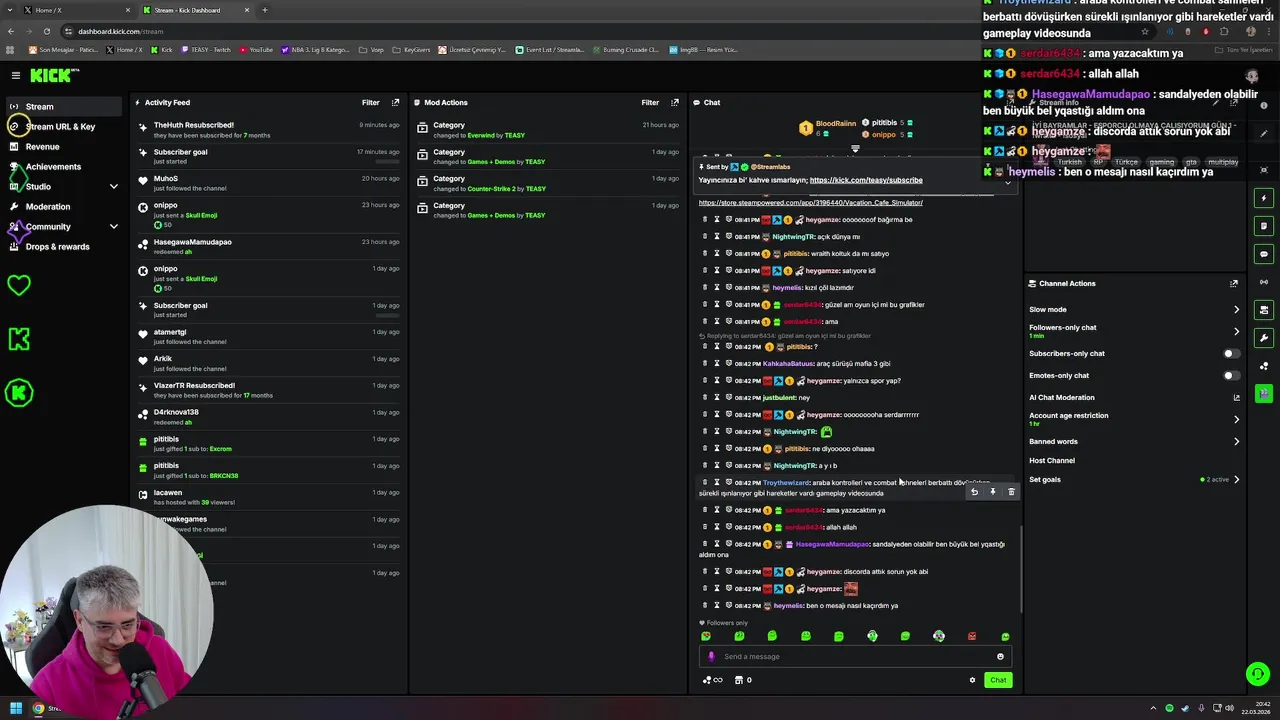Click Gaming tag under Stream info
Image resolution: width=1280 pixels, height=720 pixels.
[1161, 162]
